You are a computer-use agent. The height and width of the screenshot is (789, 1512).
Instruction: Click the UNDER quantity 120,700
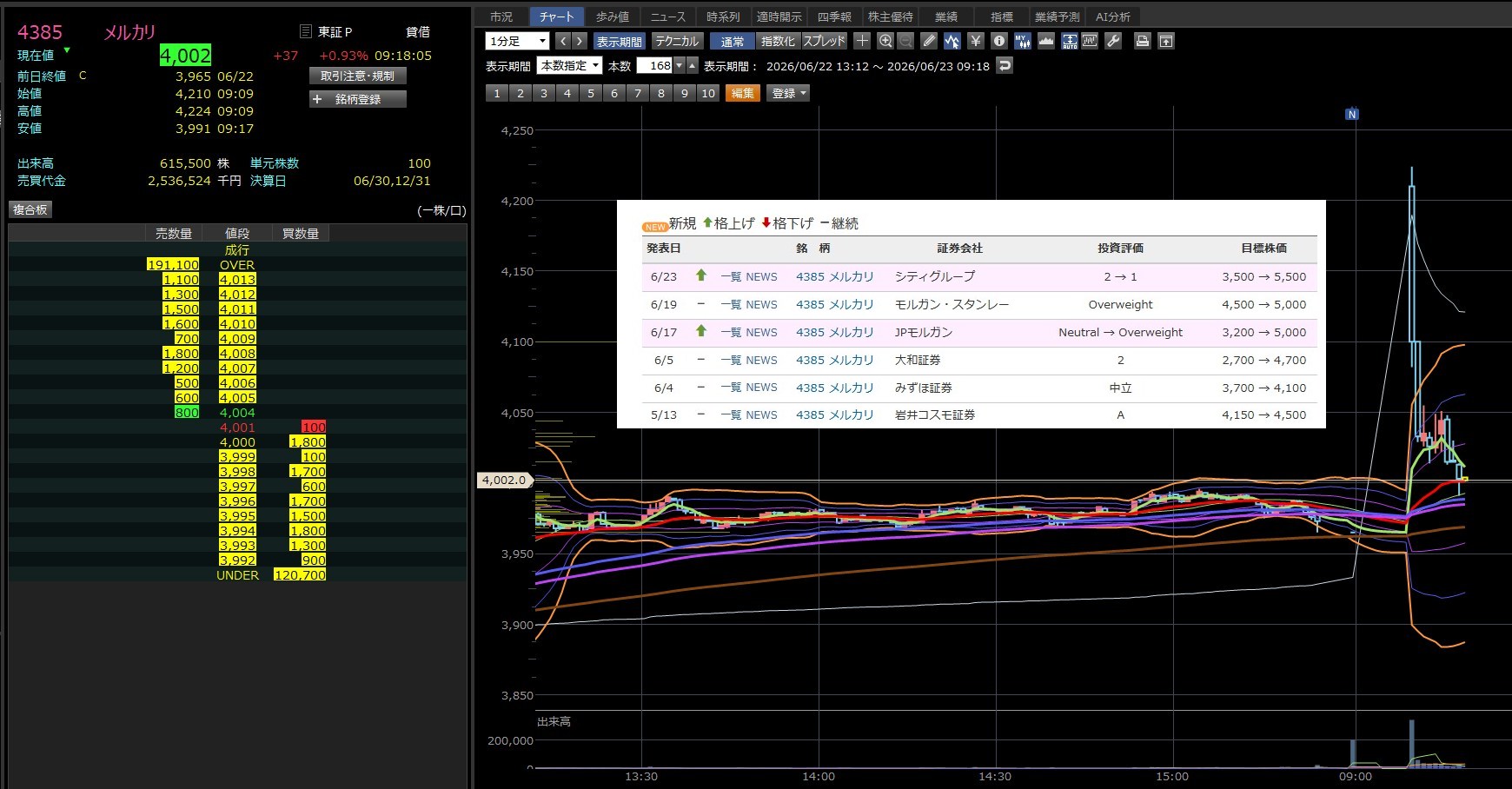pyautogui.click(x=300, y=575)
